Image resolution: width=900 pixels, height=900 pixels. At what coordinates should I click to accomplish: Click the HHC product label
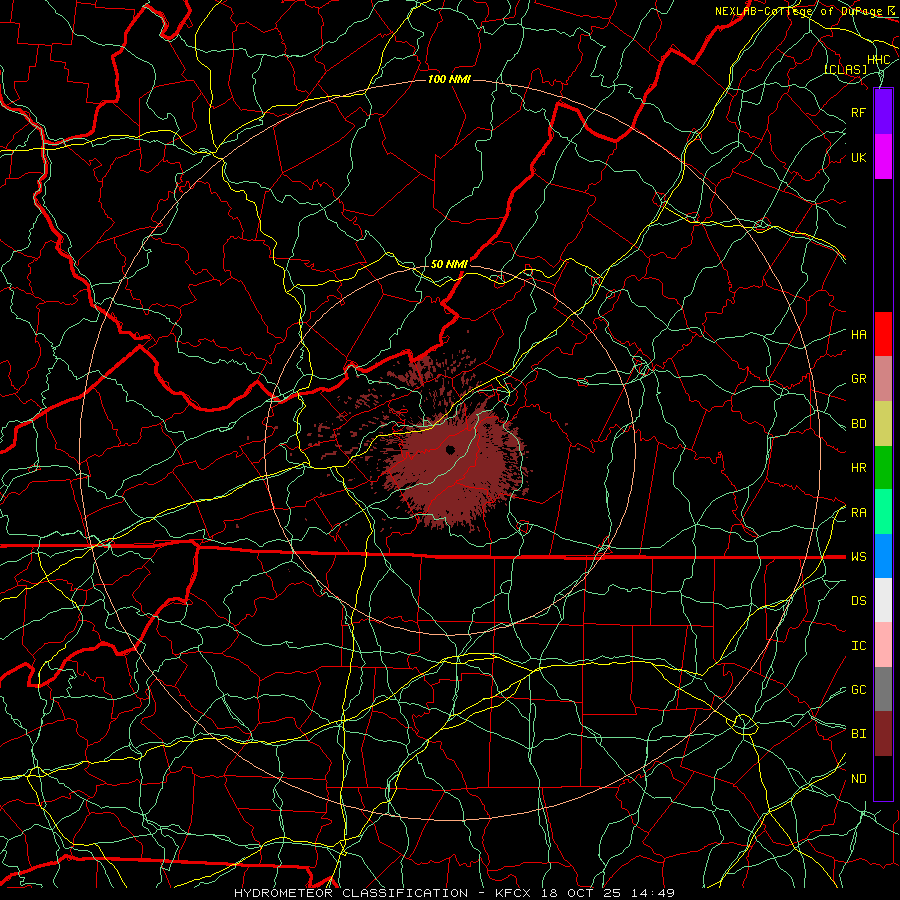tap(879, 60)
